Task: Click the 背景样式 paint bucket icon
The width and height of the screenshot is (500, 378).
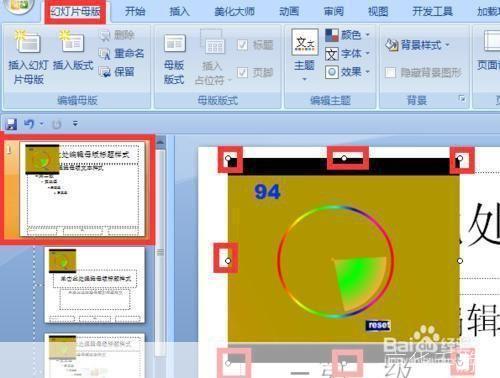Action: (392, 45)
